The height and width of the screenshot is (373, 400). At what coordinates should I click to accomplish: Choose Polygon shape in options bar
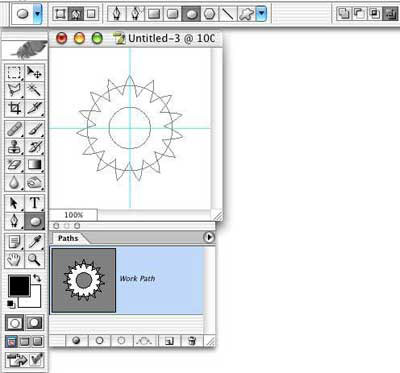click(209, 14)
